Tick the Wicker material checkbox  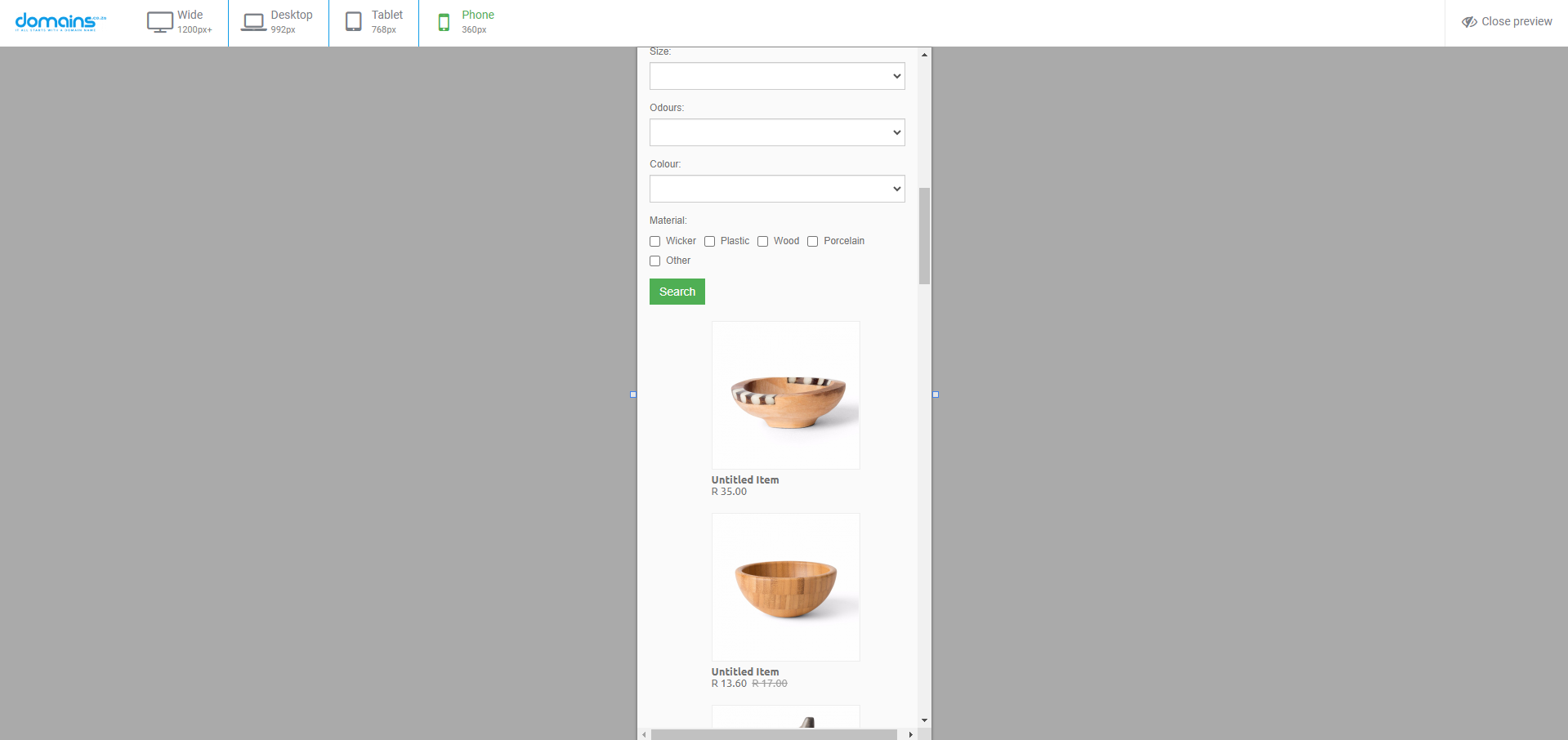click(x=655, y=242)
